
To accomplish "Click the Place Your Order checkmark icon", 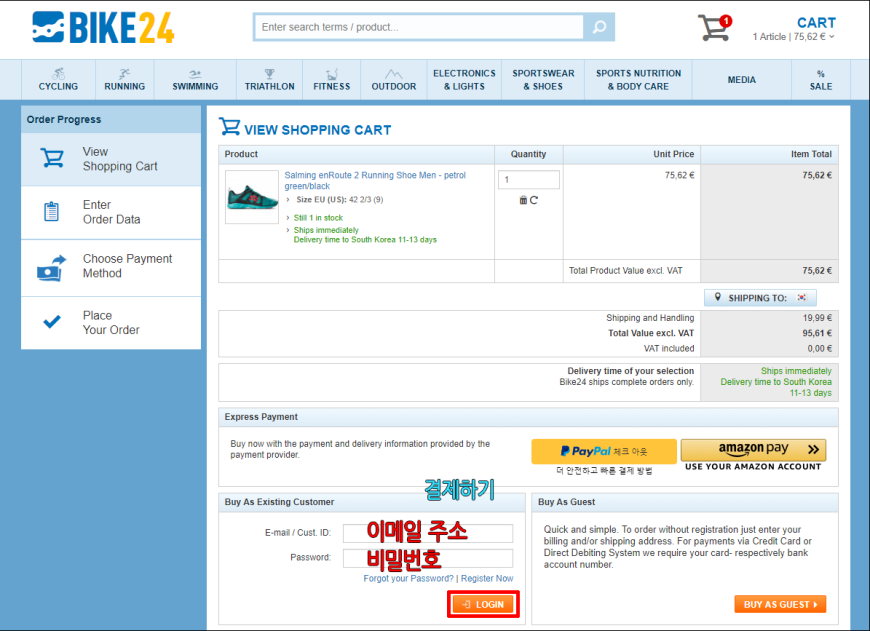I will 52,322.
